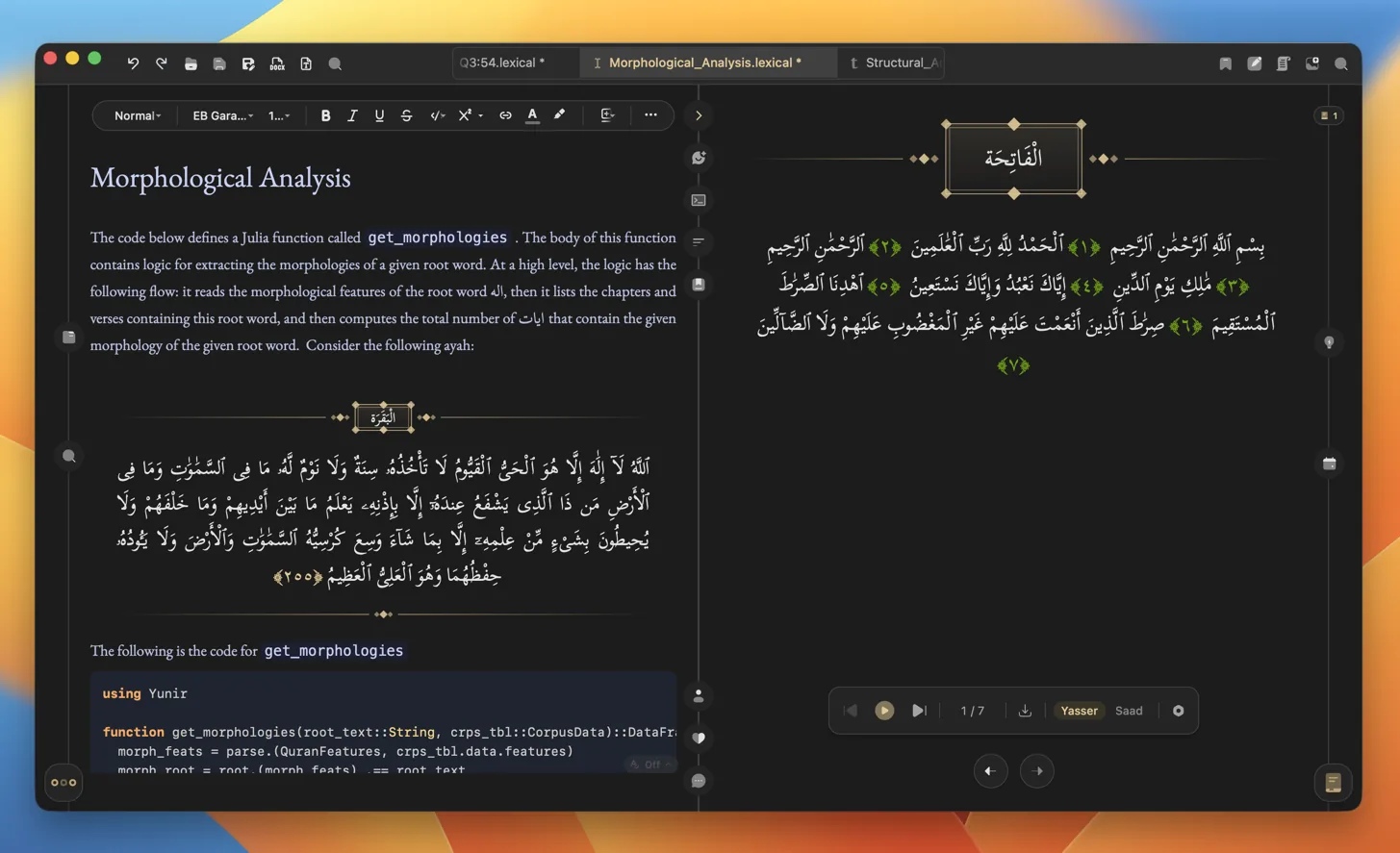
Task: Click the book icon in the bottom right corner
Action: coord(1333,783)
